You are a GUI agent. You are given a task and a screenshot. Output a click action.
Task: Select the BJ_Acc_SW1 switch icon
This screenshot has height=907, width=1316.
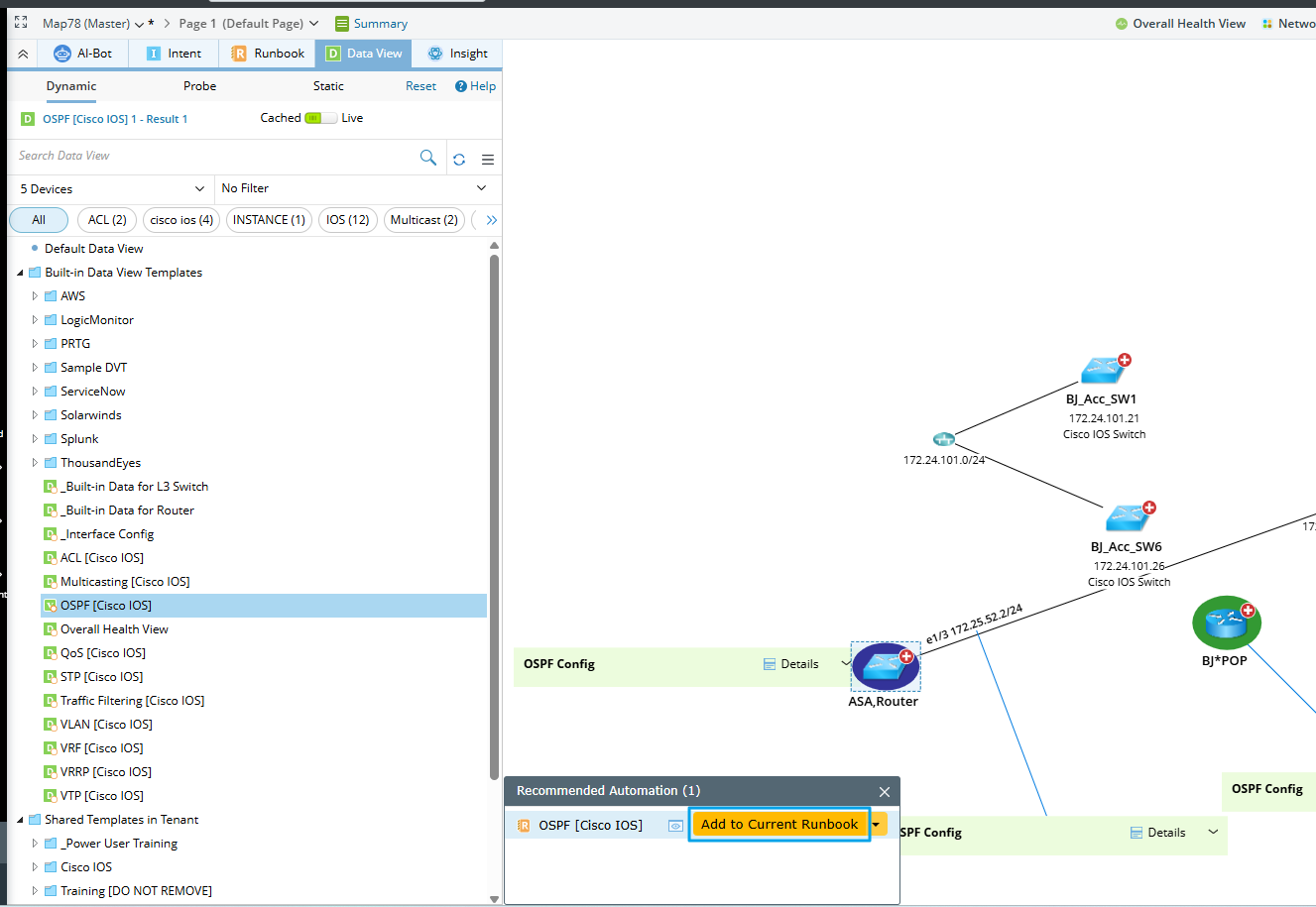[x=1103, y=371]
